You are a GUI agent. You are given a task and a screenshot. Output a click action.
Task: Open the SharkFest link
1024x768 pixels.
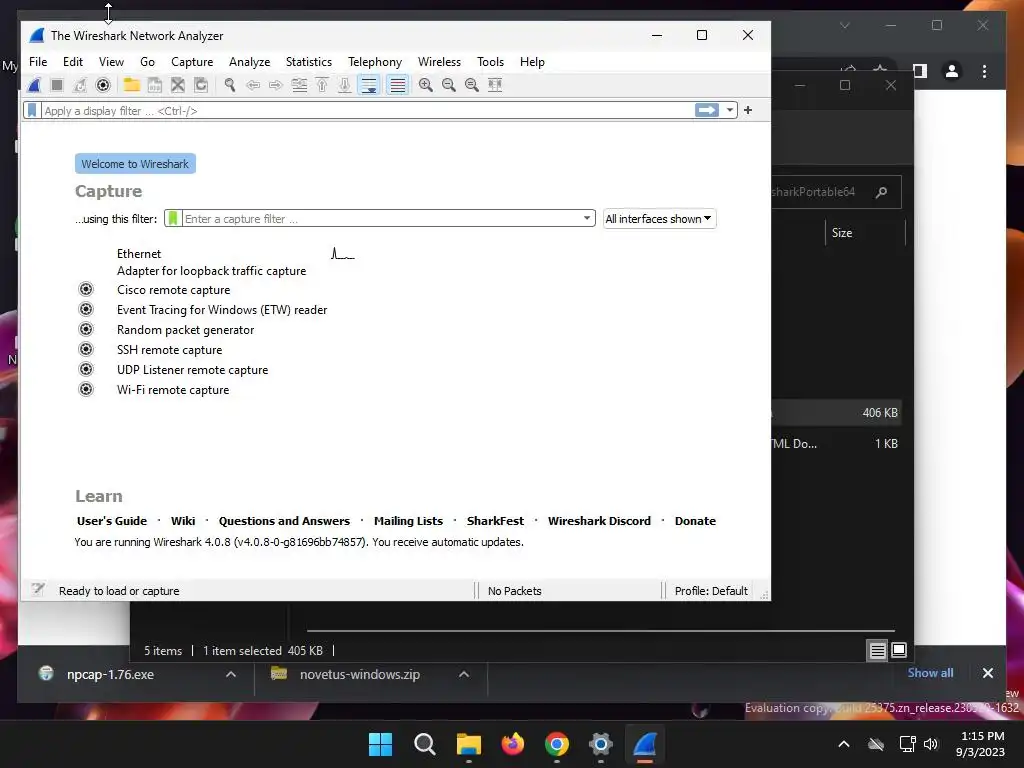495,521
